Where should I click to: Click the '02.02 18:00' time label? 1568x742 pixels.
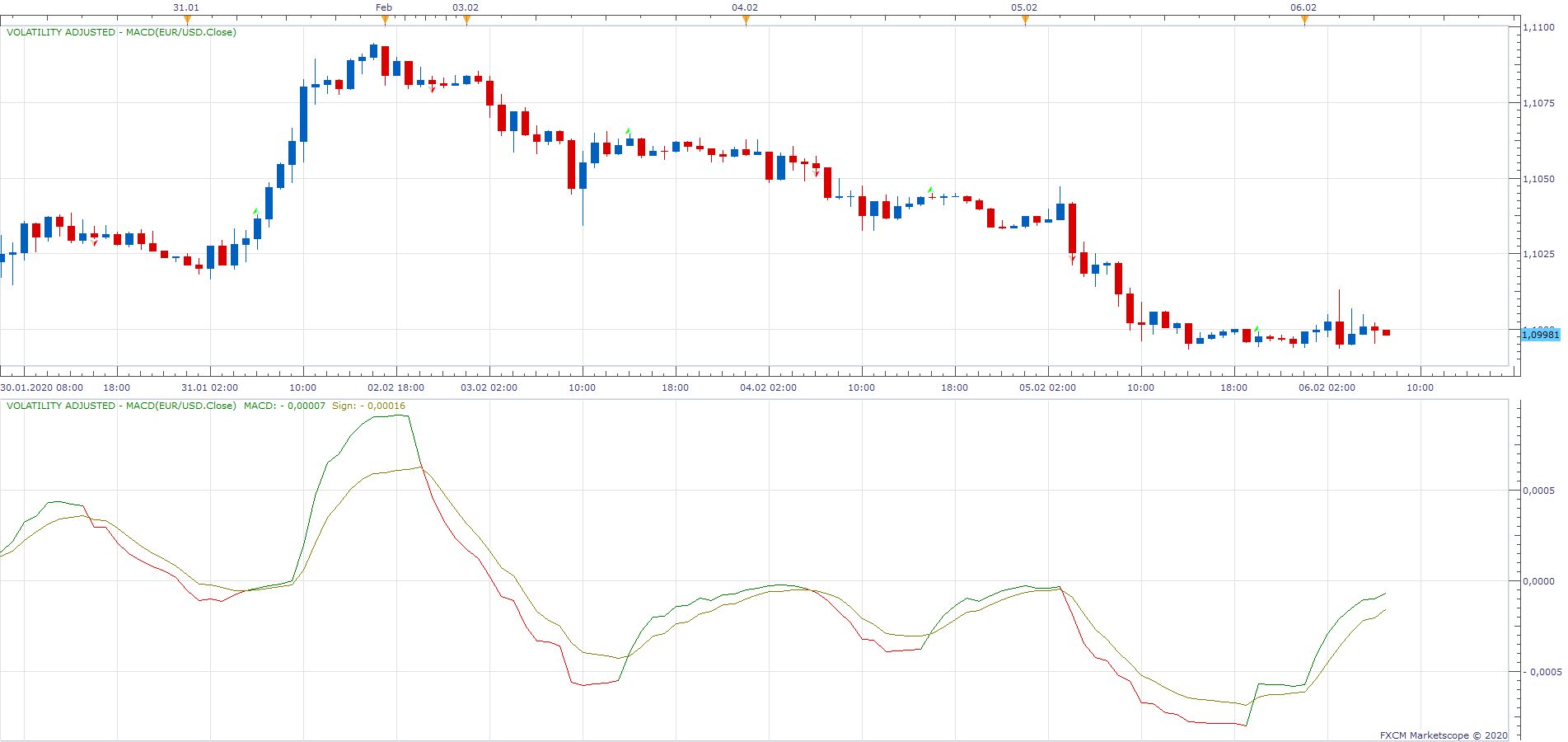coord(396,387)
